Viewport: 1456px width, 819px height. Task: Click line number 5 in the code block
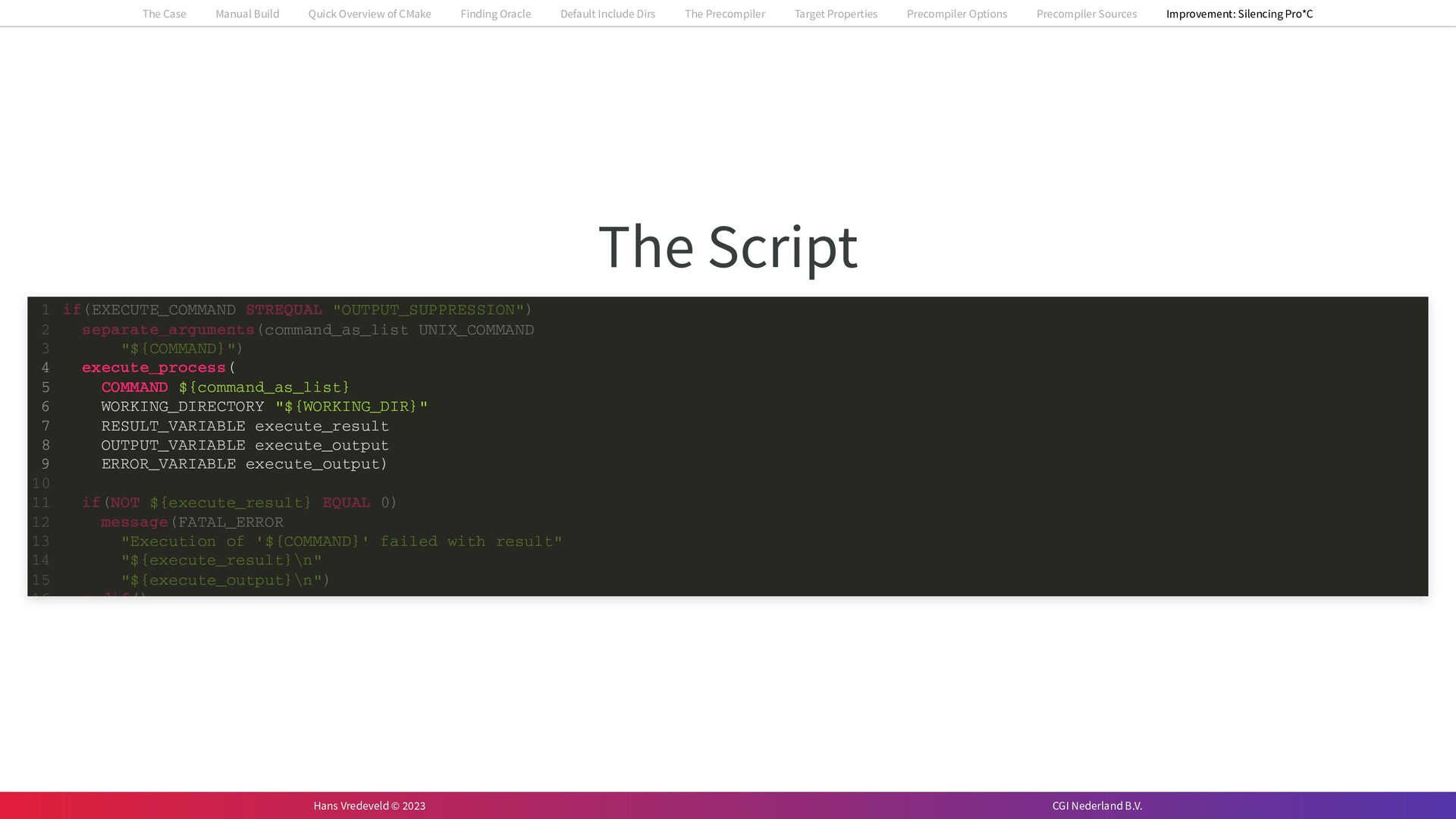click(x=45, y=388)
